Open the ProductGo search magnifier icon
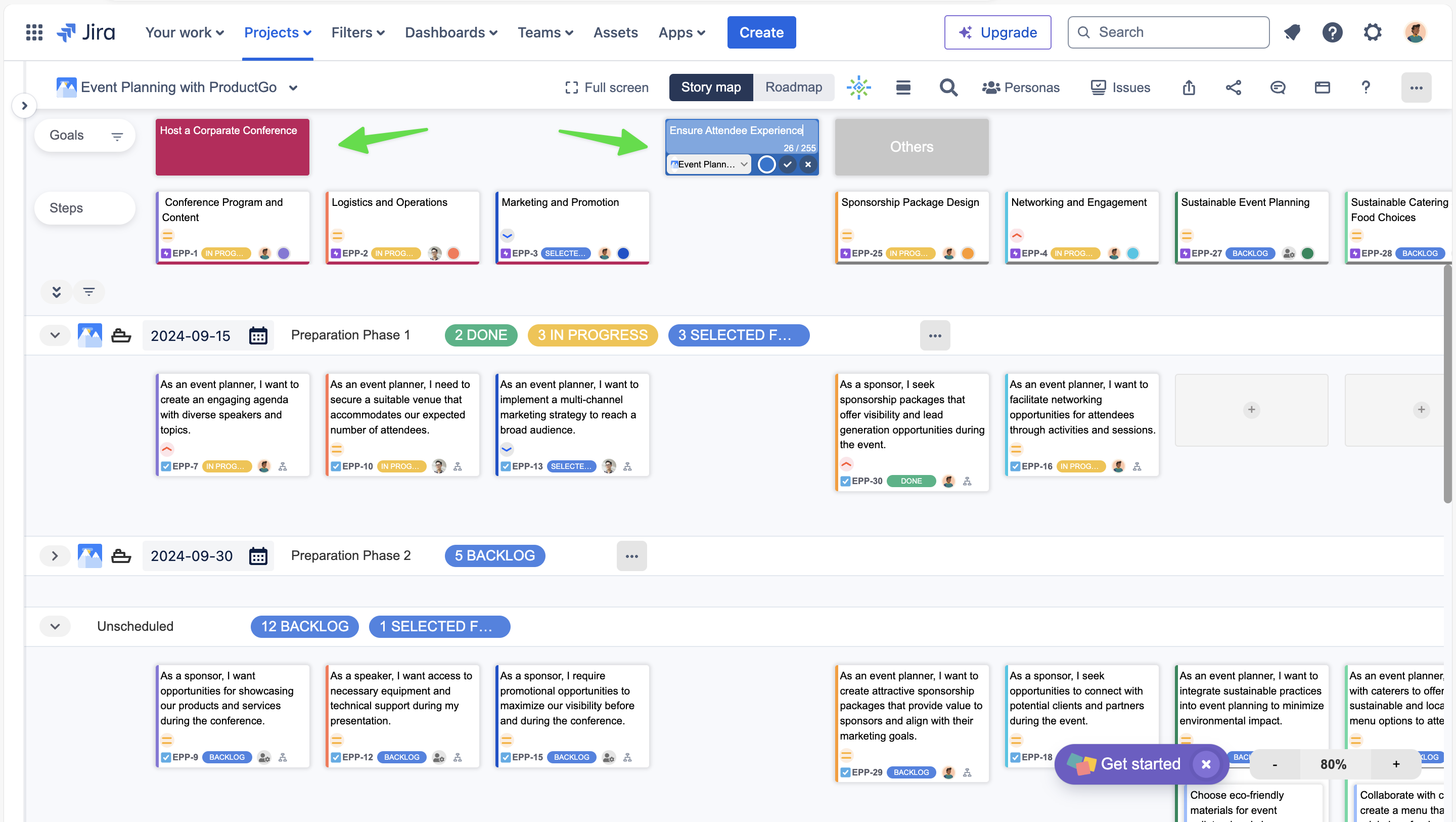1456x822 pixels. coord(948,87)
